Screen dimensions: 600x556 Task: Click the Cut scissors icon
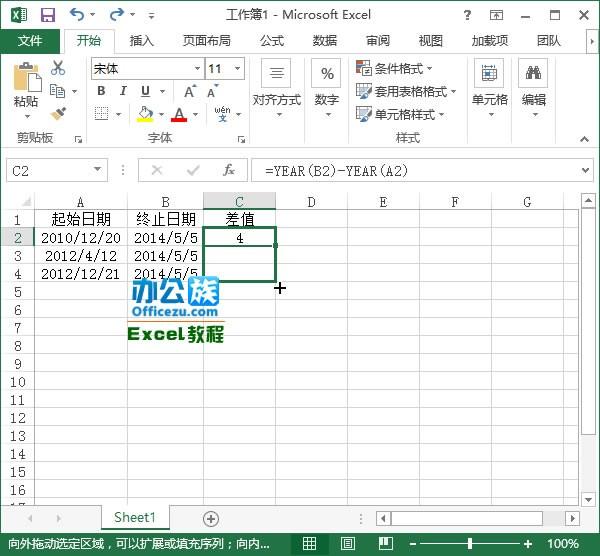coord(58,68)
